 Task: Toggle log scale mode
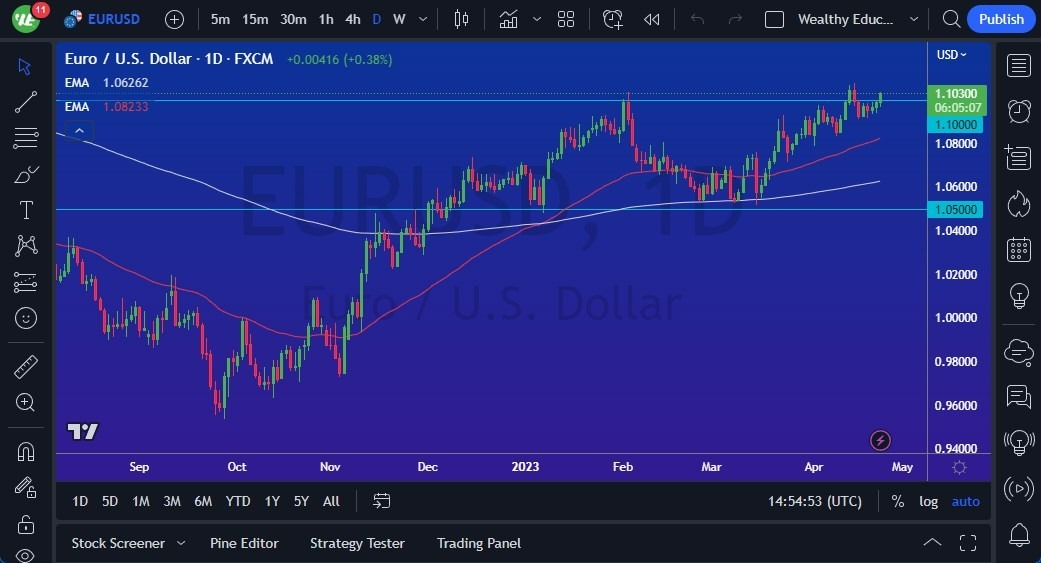click(928, 501)
